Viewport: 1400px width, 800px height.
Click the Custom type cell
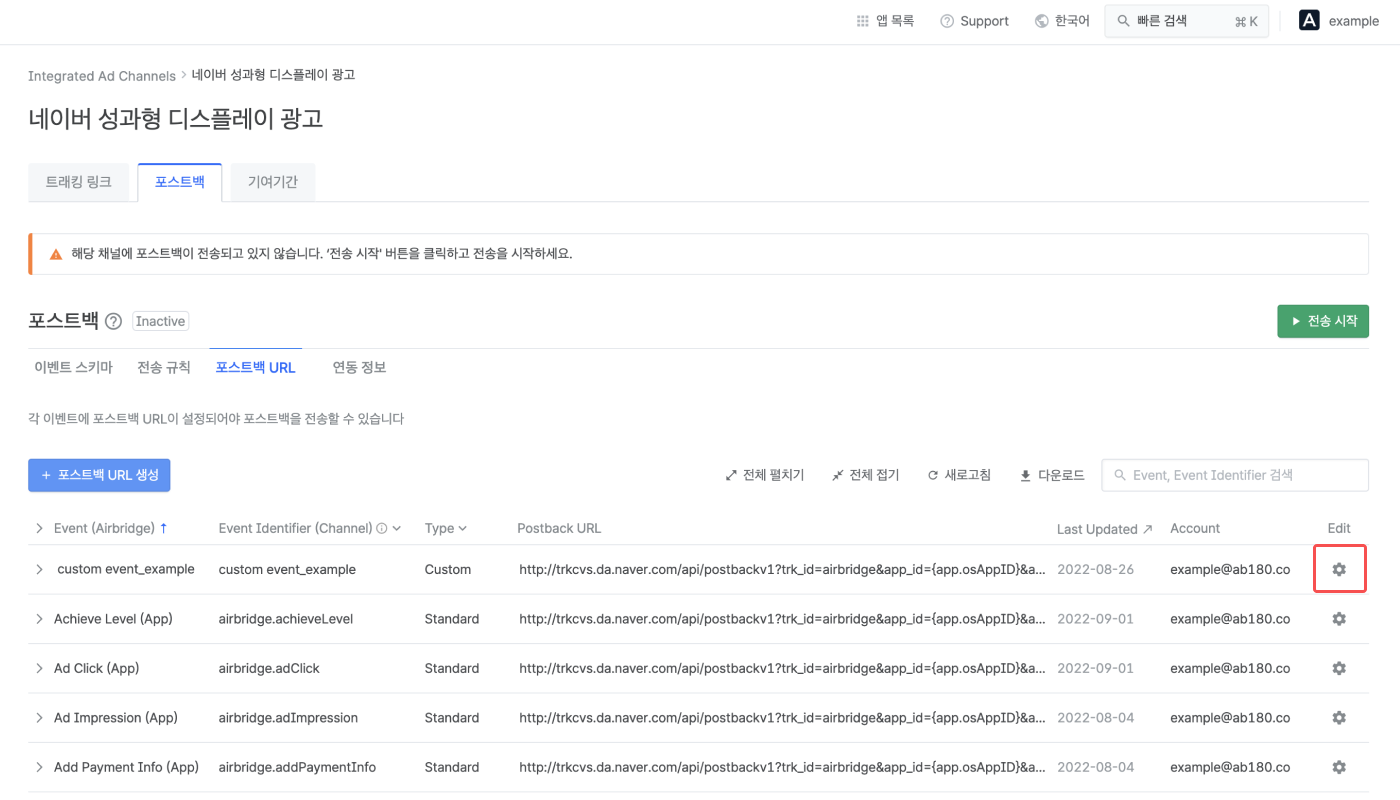pos(448,569)
